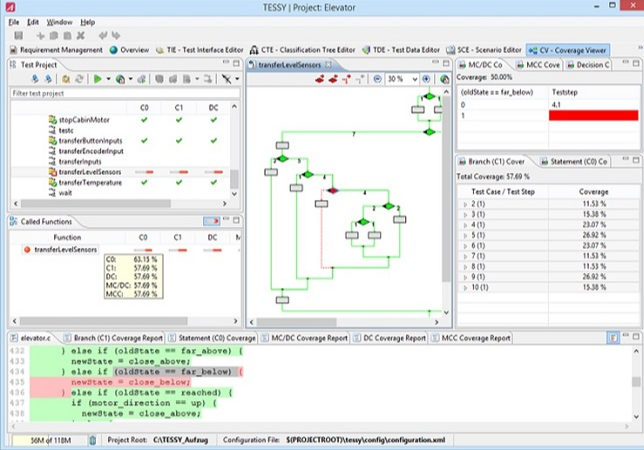Click the refresh icon in Test Project toolbar
Viewport: 644px width, 450px height.
tap(79, 79)
